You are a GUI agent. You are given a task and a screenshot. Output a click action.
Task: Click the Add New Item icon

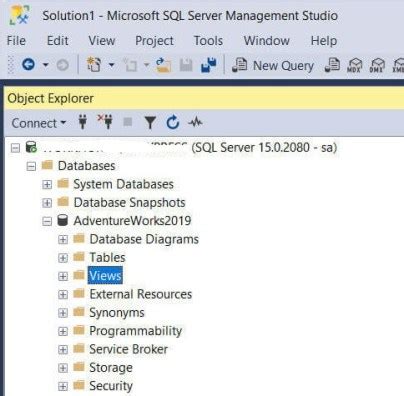point(130,65)
